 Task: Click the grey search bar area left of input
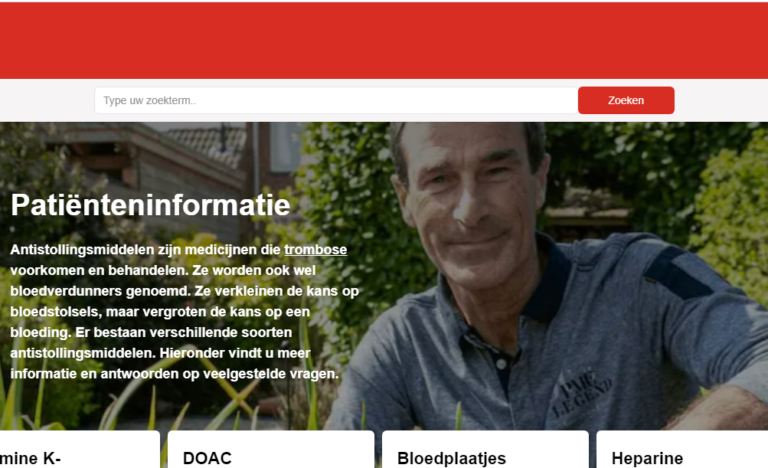[47, 100]
